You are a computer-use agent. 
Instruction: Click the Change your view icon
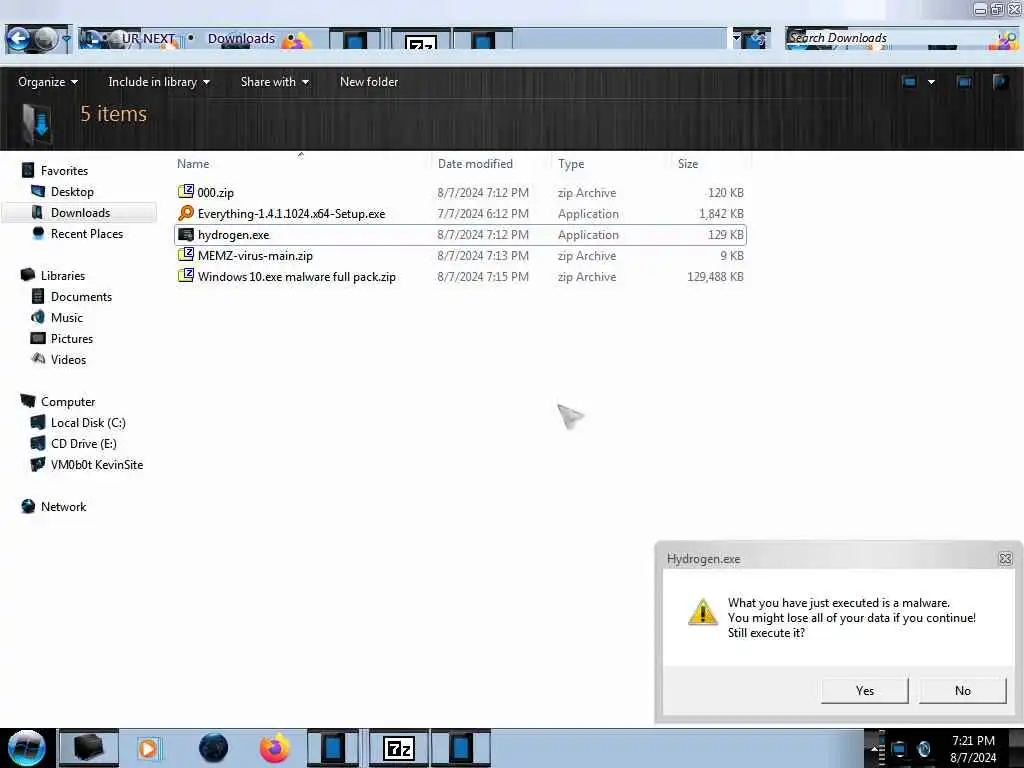click(909, 82)
